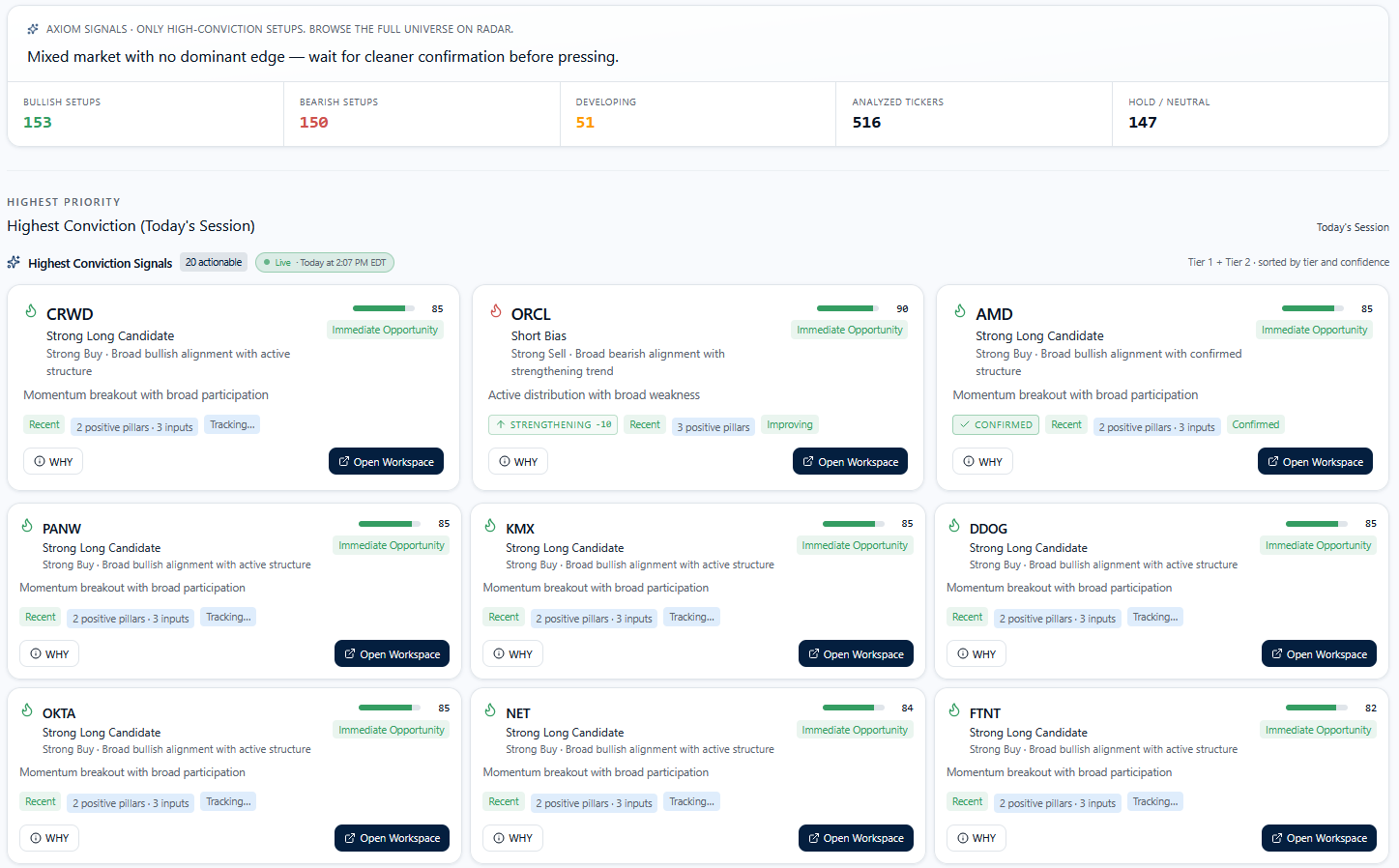
Task: Launch the AMD Open Workspace button
Action: (1315, 461)
